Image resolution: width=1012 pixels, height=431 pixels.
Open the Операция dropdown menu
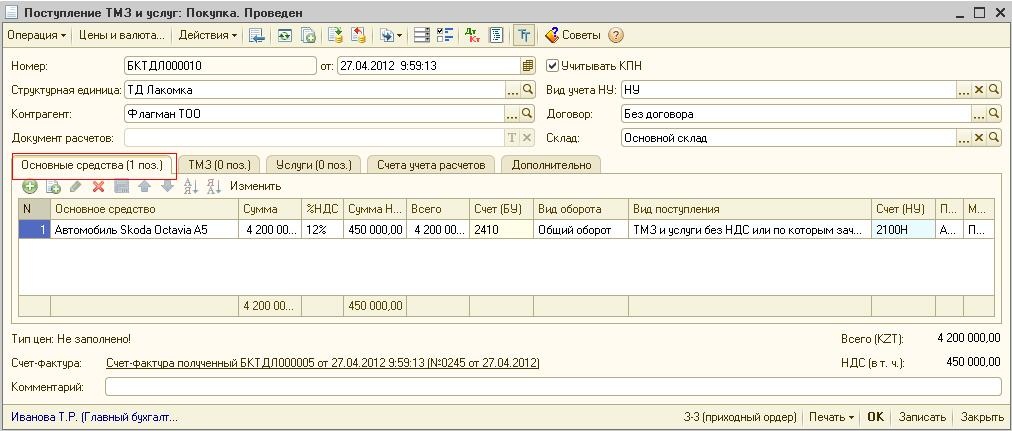pos(37,36)
